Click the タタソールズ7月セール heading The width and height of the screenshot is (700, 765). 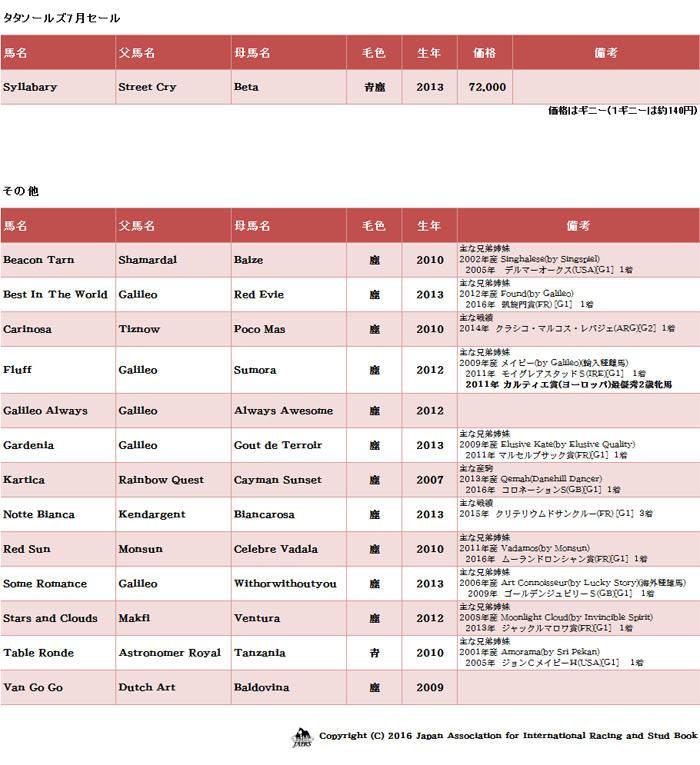(x=61, y=18)
